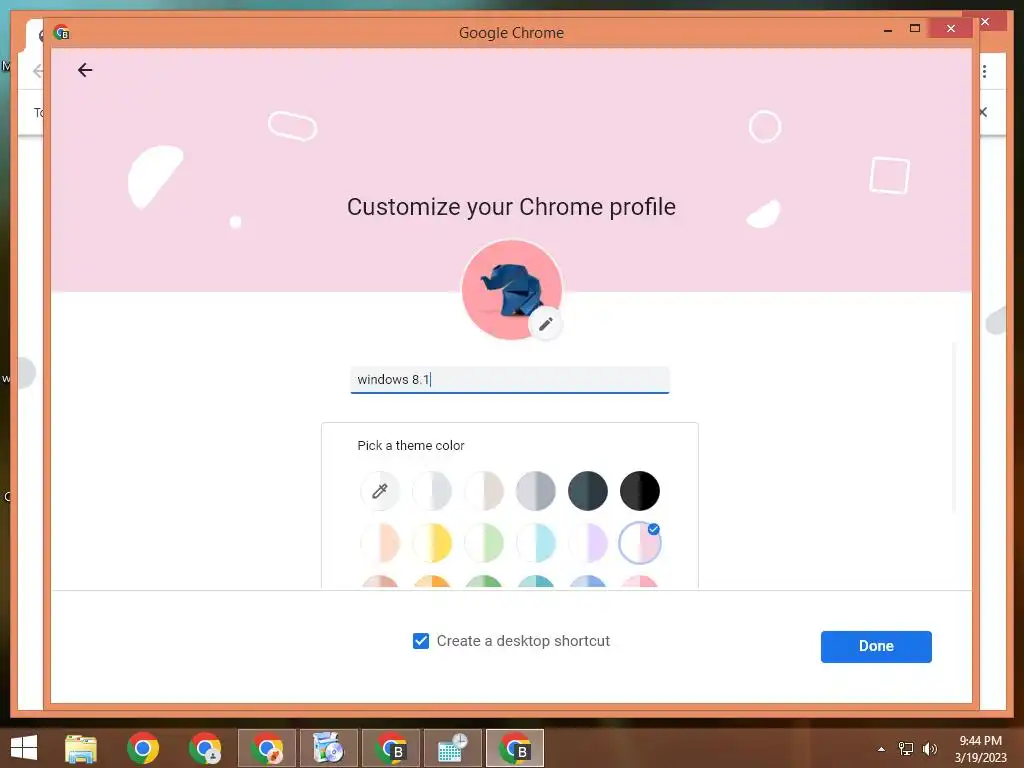Open Chrome with person badge taskbar icon
1024x768 pixels.
pyautogui.click(x=205, y=748)
